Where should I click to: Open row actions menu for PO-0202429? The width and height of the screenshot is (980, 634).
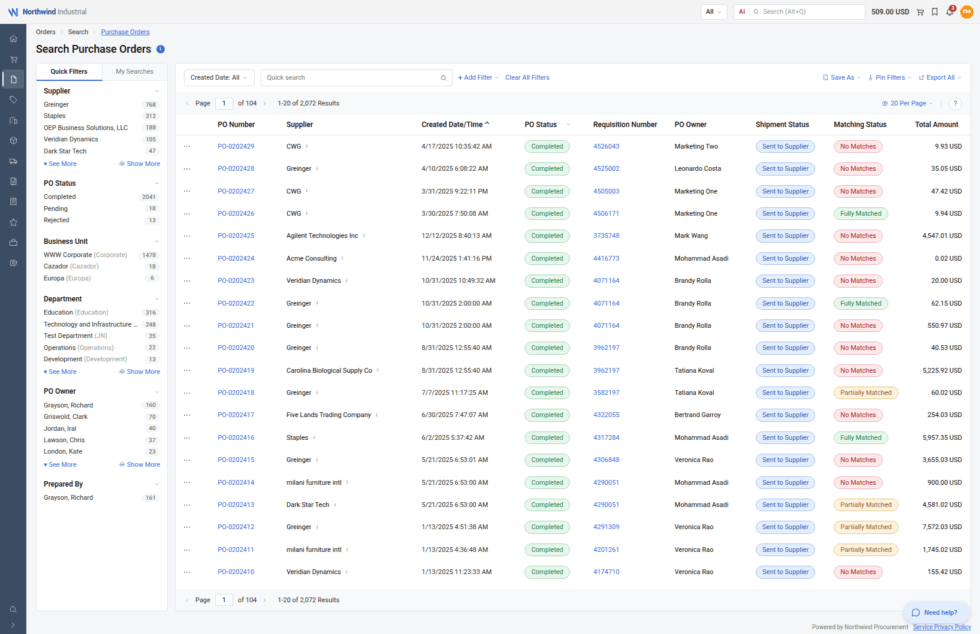click(x=187, y=147)
